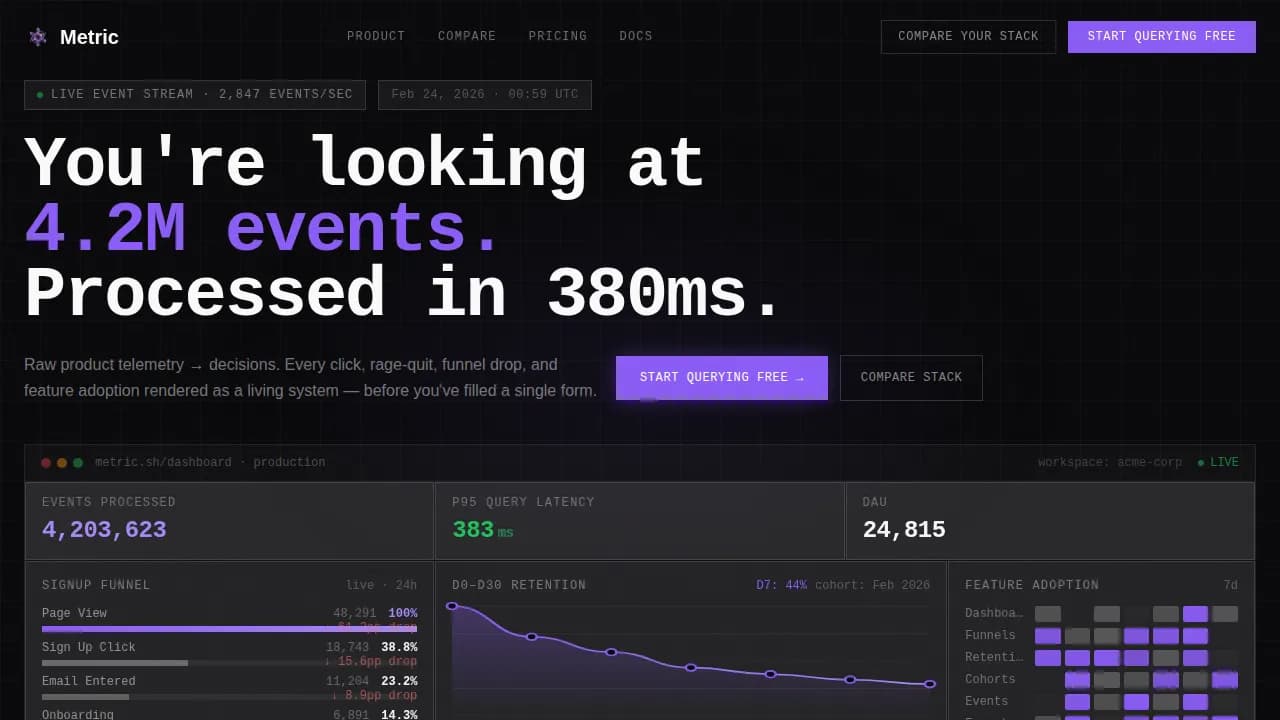The width and height of the screenshot is (1280, 720).
Task: Click the green window dot on the dashboard mockup
Action: 78,462
